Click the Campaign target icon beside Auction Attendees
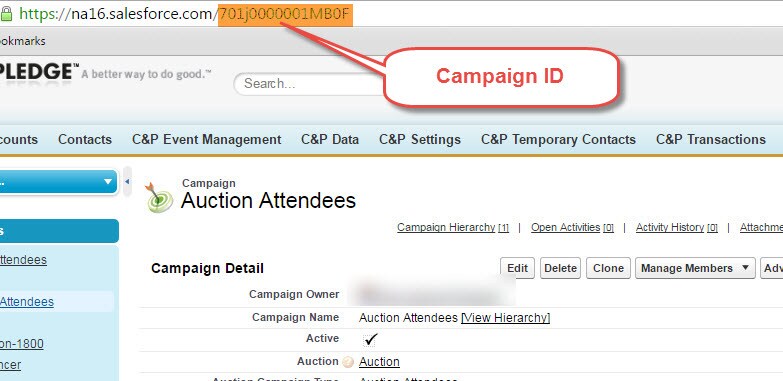This screenshot has height=381, width=783. point(159,197)
